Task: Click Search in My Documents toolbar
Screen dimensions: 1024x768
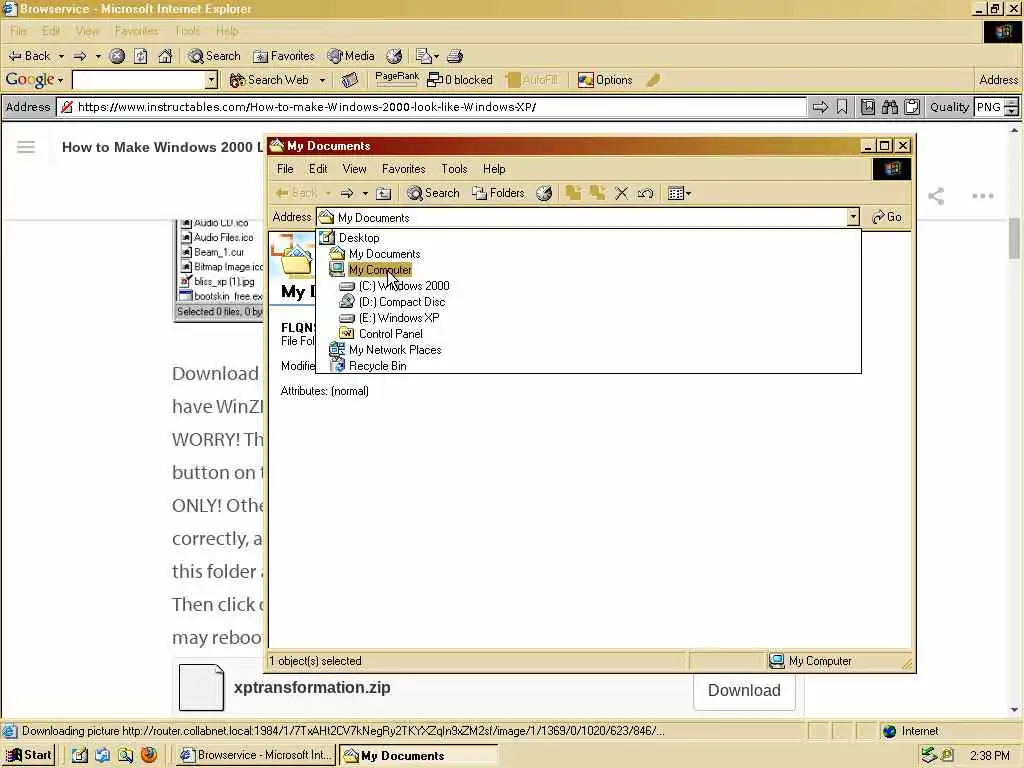Action: pyautogui.click(x=433, y=193)
